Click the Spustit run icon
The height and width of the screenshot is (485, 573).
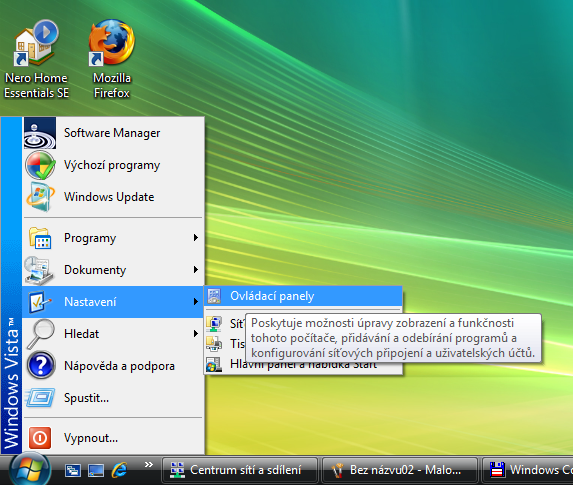coord(40,398)
